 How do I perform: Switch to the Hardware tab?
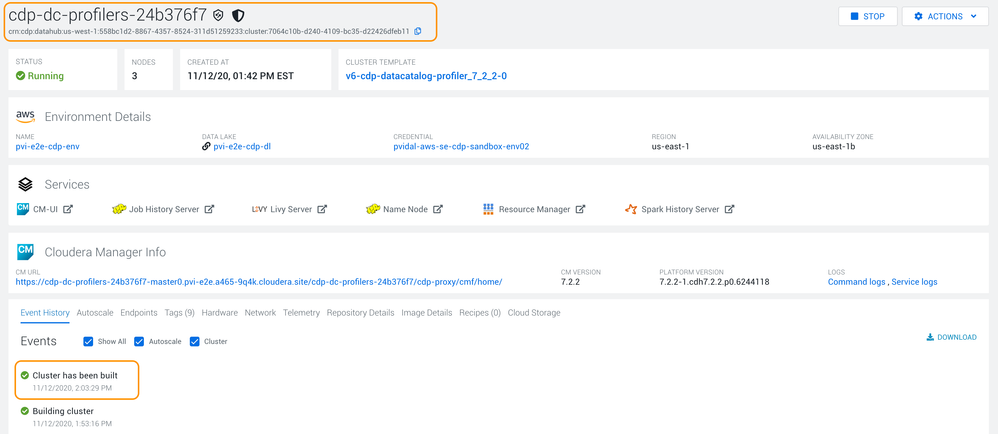pyautogui.click(x=219, y=313)
